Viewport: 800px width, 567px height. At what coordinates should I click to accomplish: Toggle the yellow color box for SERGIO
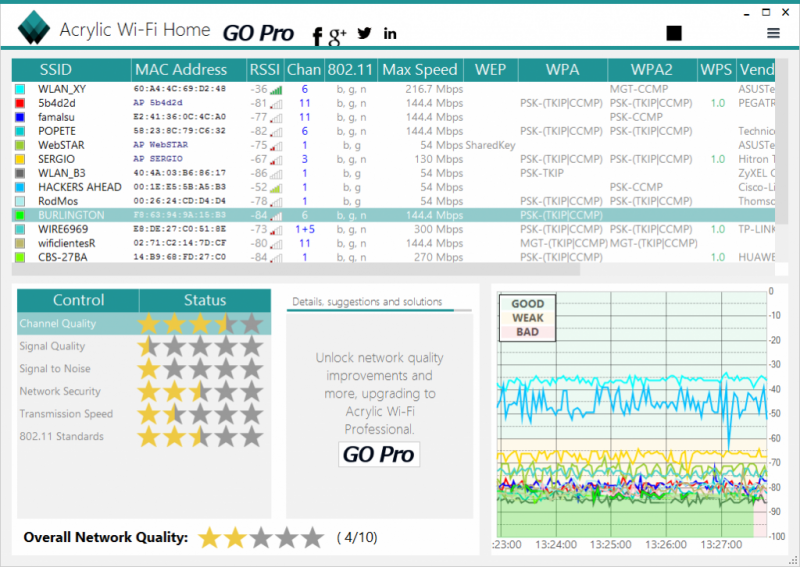(20, 159)
